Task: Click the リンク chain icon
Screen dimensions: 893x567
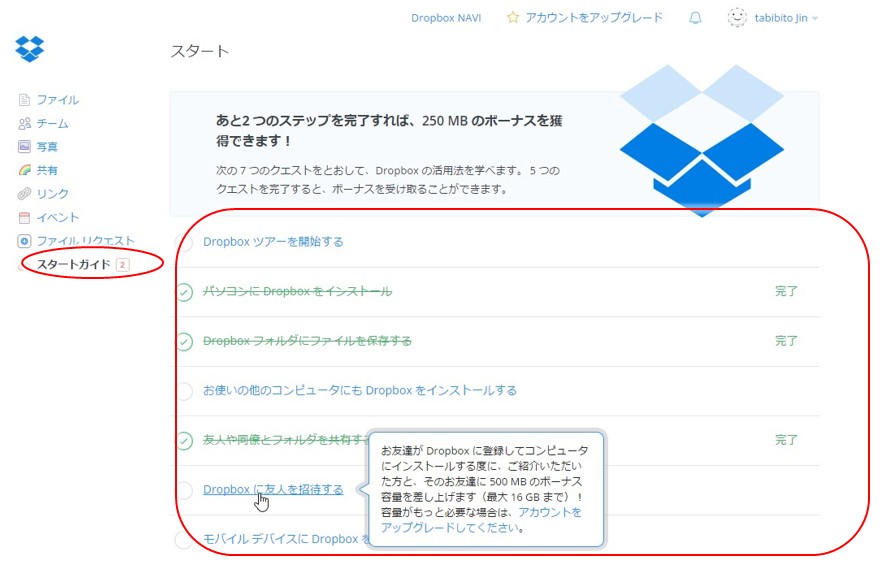Action: [24, 194]
